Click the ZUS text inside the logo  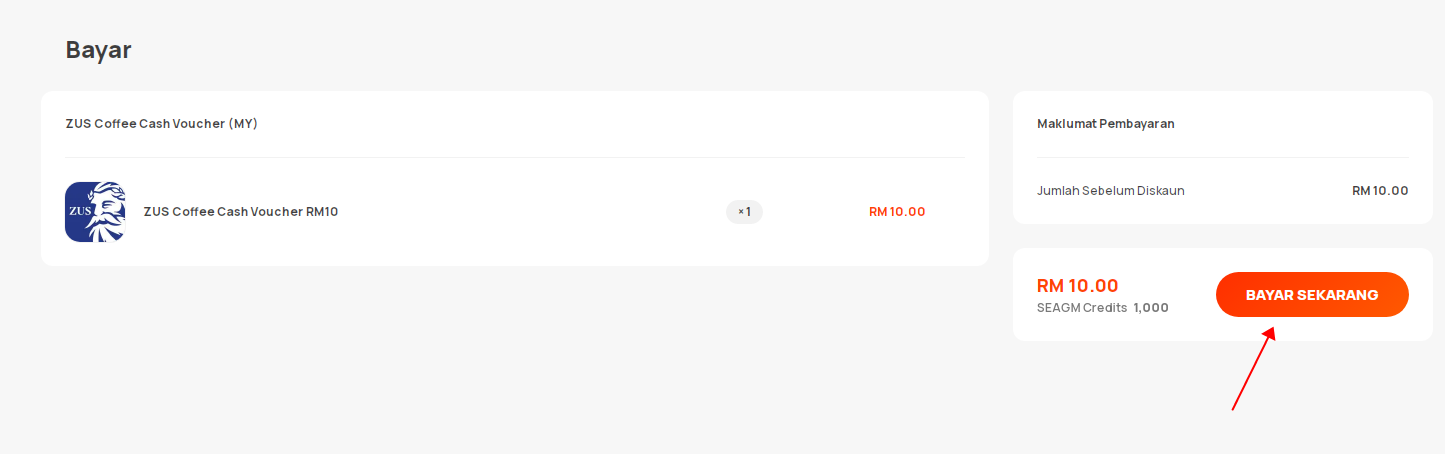(79, 211)
